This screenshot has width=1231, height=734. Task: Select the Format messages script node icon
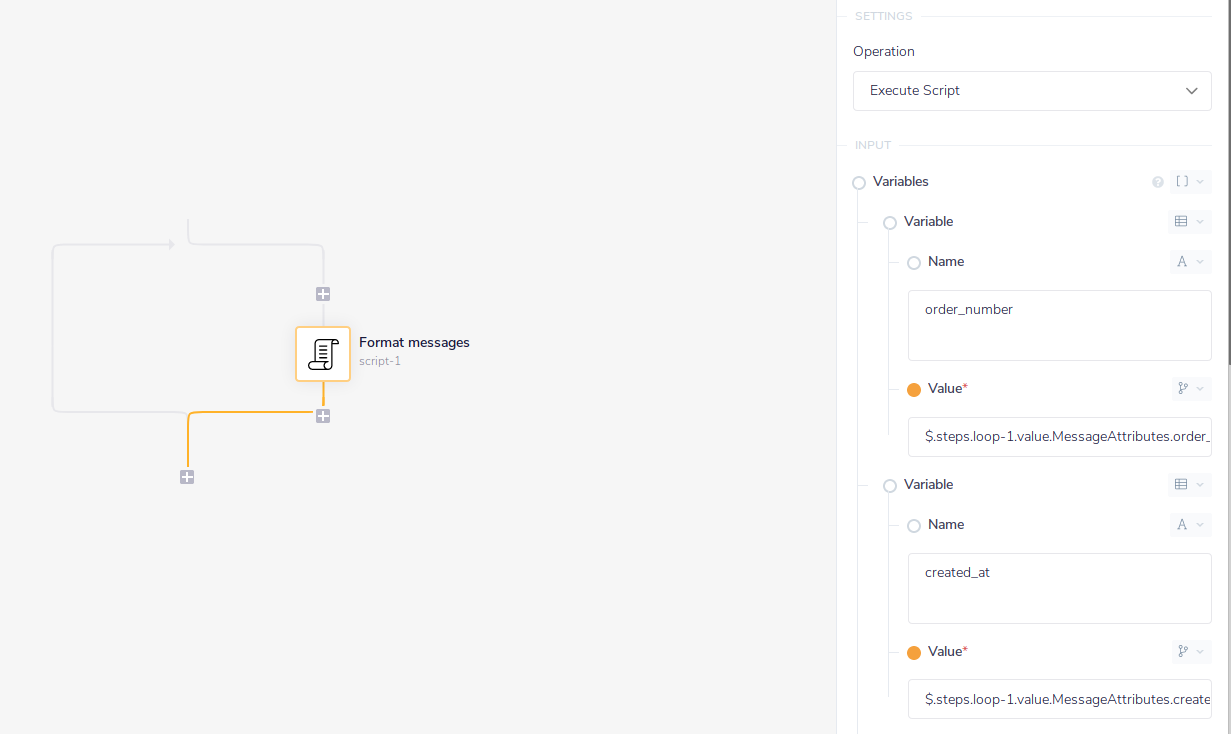point(322,354)
